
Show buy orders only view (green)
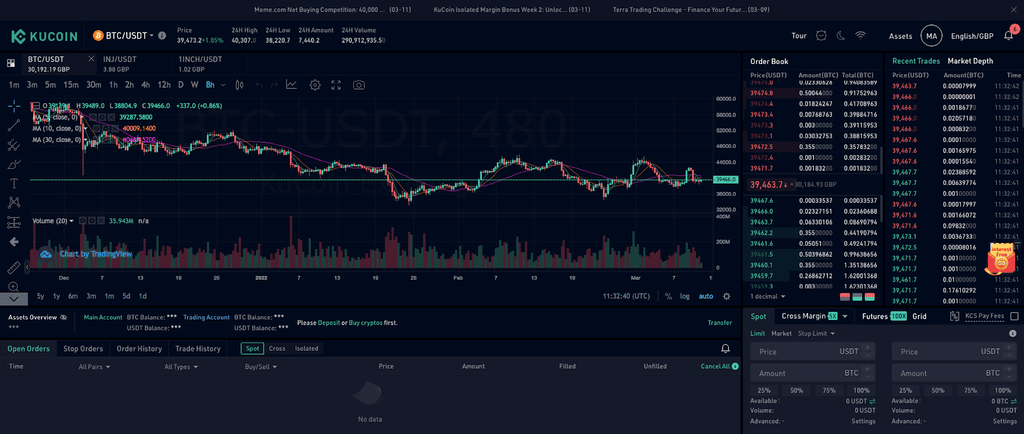click(857, 296)
